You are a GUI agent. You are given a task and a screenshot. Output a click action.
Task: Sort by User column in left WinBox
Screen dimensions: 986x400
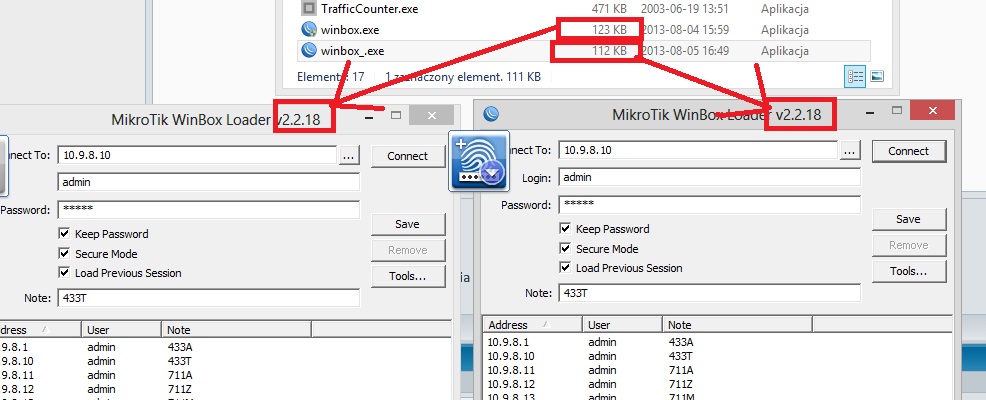click(x=121, y=330)
